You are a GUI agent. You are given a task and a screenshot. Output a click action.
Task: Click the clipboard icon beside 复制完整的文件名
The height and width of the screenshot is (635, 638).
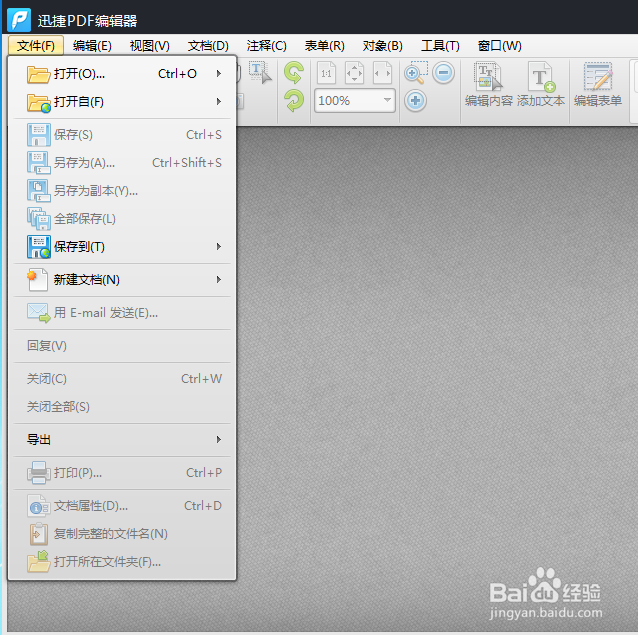click(39, 534)
